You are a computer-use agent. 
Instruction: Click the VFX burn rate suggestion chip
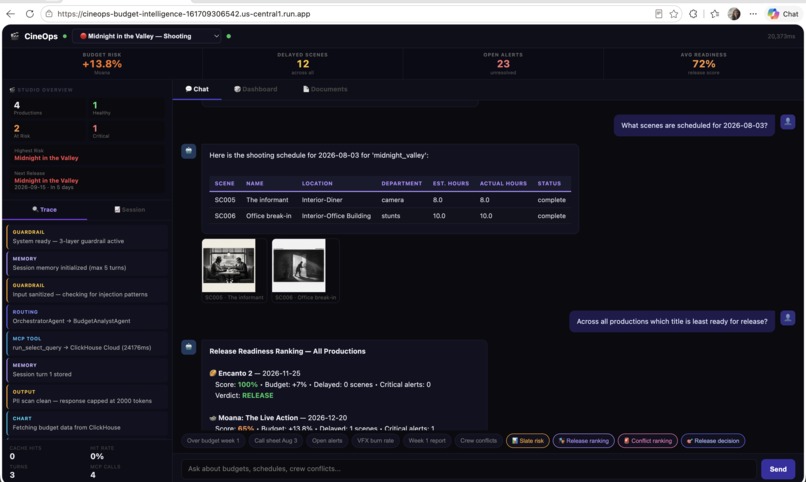tap(375, 440)
